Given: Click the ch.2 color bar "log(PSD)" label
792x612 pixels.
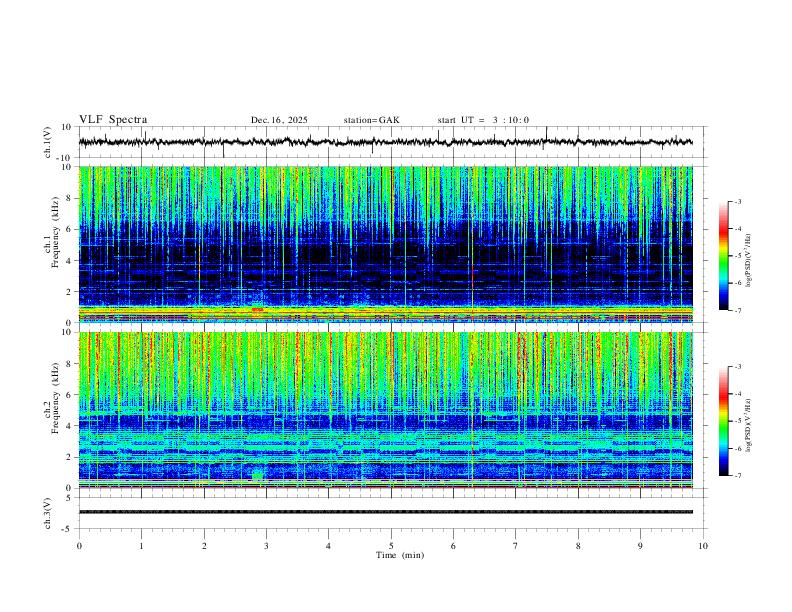Looking at the screenshot, I should coord(749,426).
